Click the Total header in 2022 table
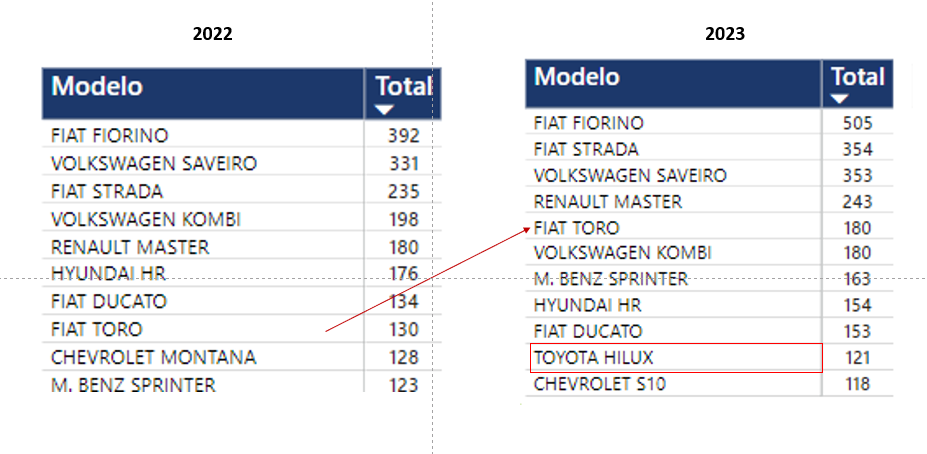The image size is (927, 454). (403, 86)
